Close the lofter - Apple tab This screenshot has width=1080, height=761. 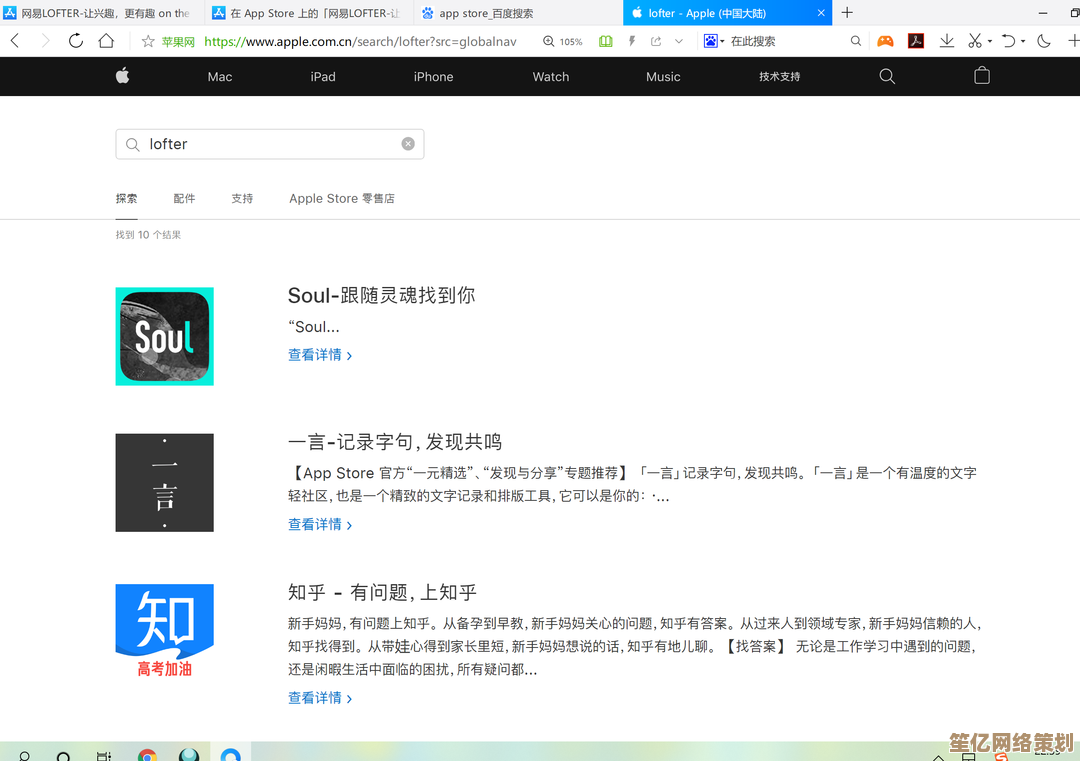click(821, 13)
